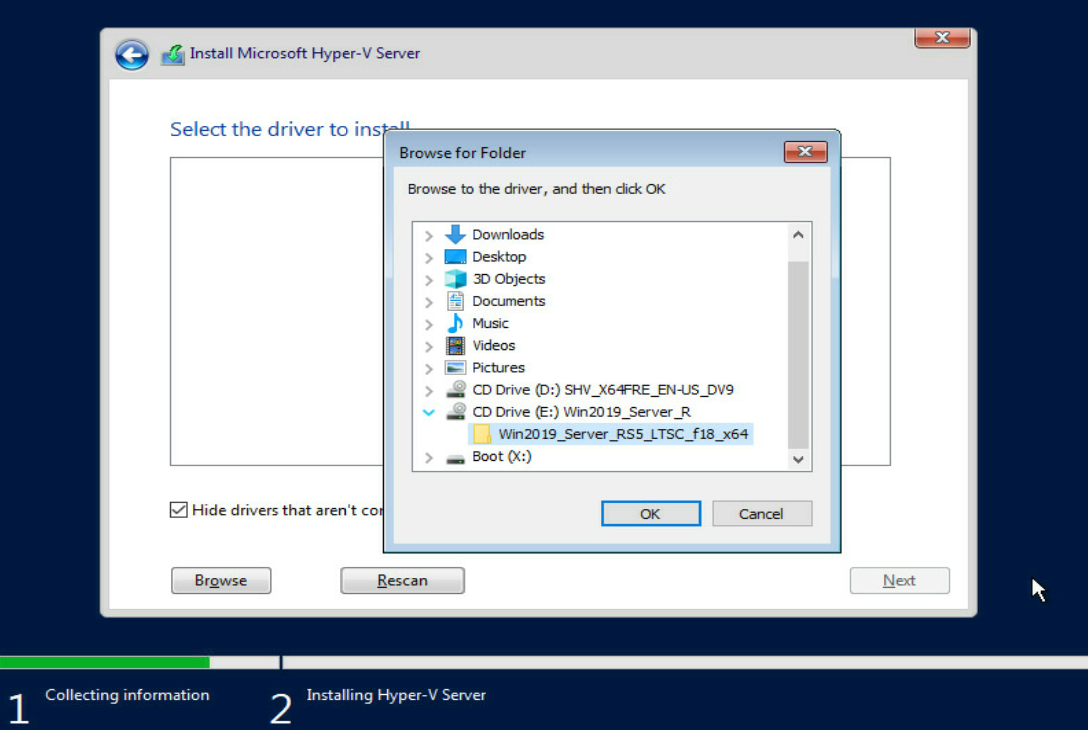Image resolution: width=1088 pixels, height=730 pixels.
Task: Select the Videos folder icon
Action: coord(455,346)
